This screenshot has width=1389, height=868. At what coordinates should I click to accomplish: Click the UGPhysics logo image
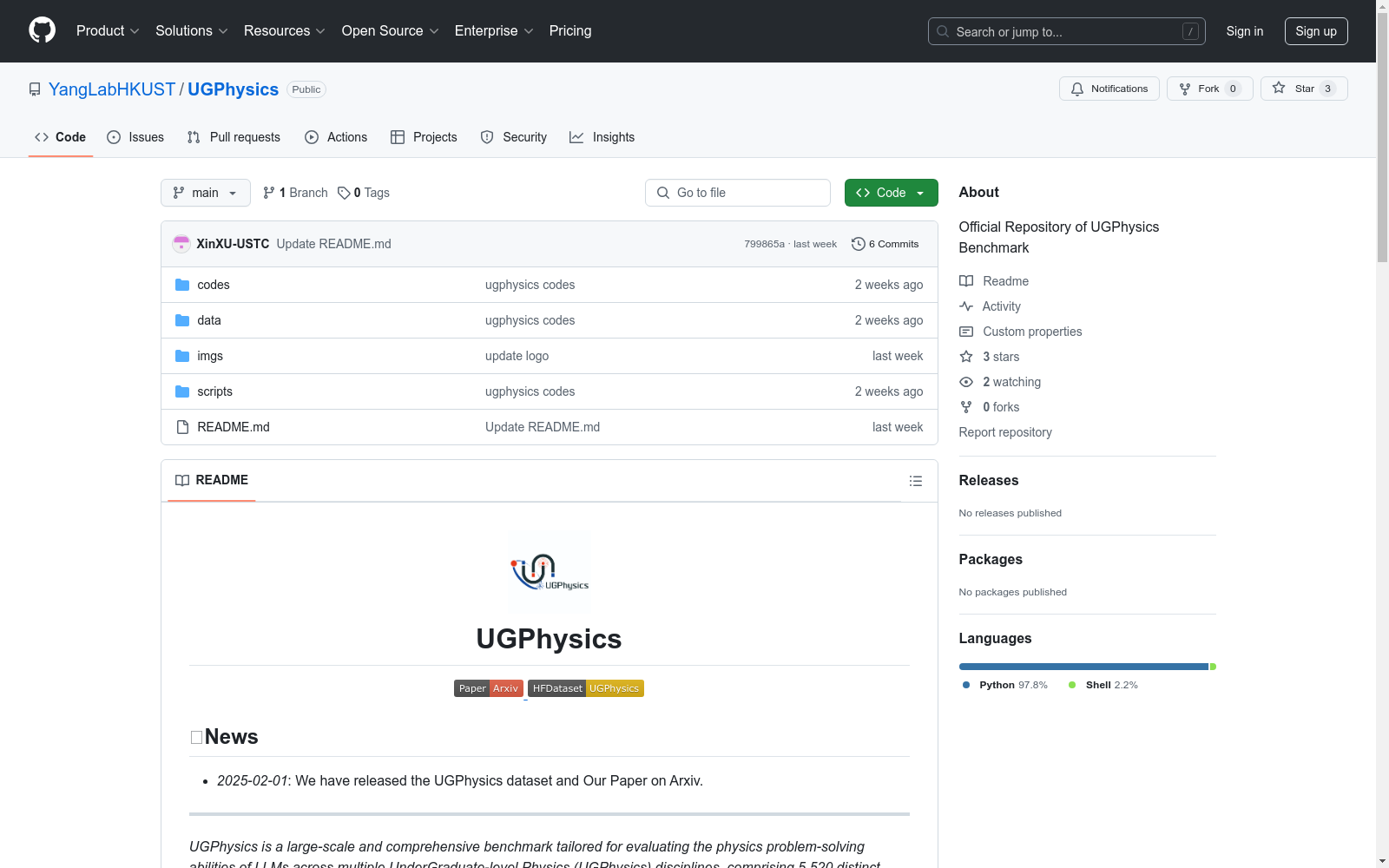tap(550, 571)
